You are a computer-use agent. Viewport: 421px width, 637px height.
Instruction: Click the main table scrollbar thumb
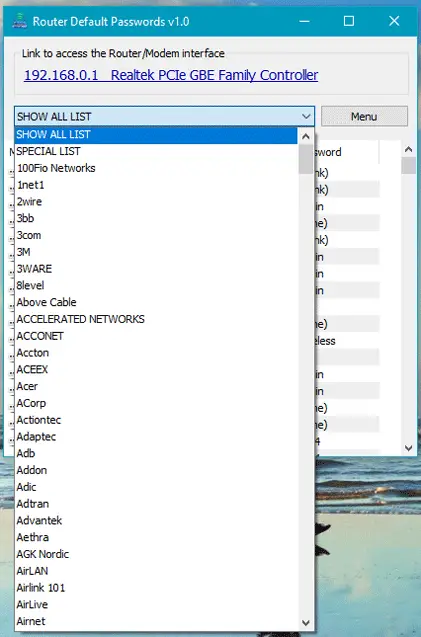pyautogui.click(x=409, y=165)
